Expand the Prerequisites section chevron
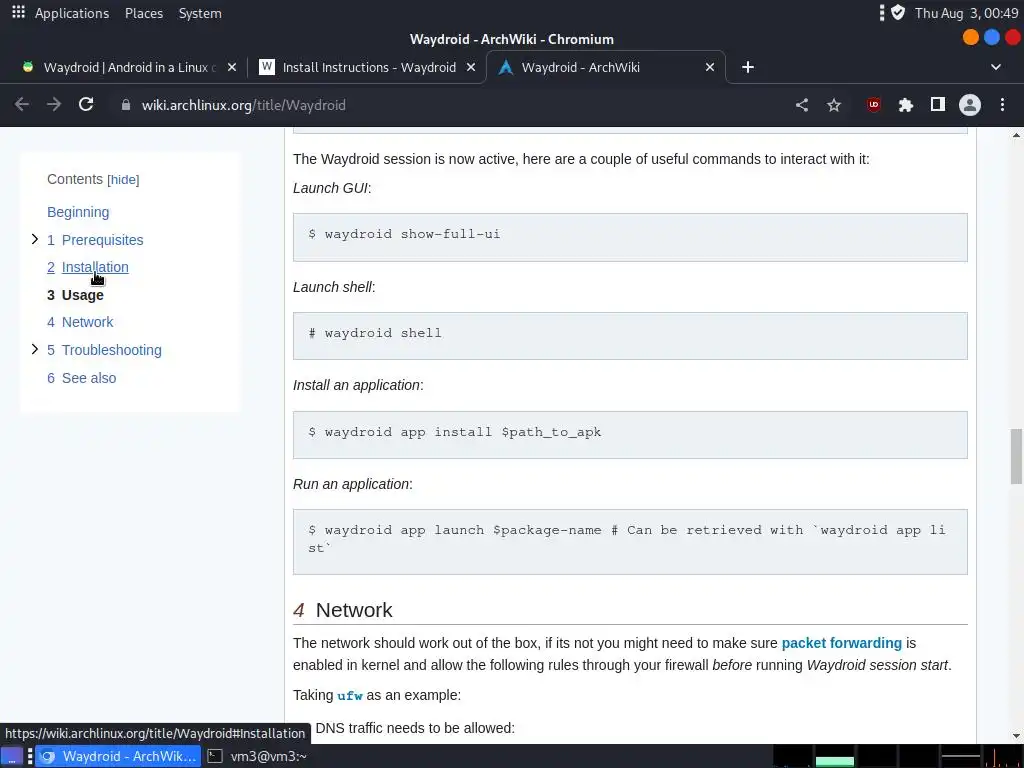Viewport: 1024px width, 768px height. coord(35,240)
